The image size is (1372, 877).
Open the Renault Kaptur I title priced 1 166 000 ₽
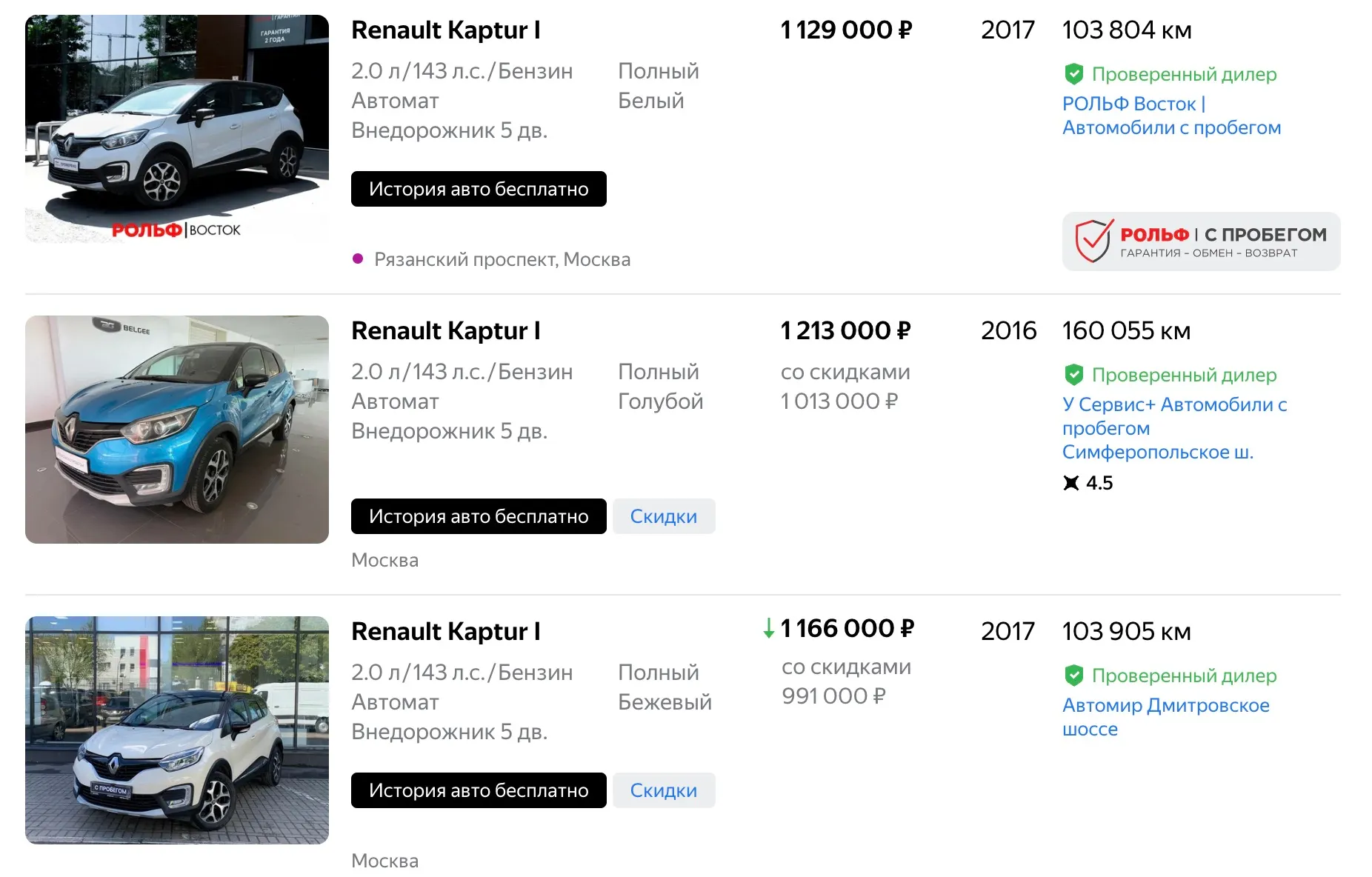445,632
